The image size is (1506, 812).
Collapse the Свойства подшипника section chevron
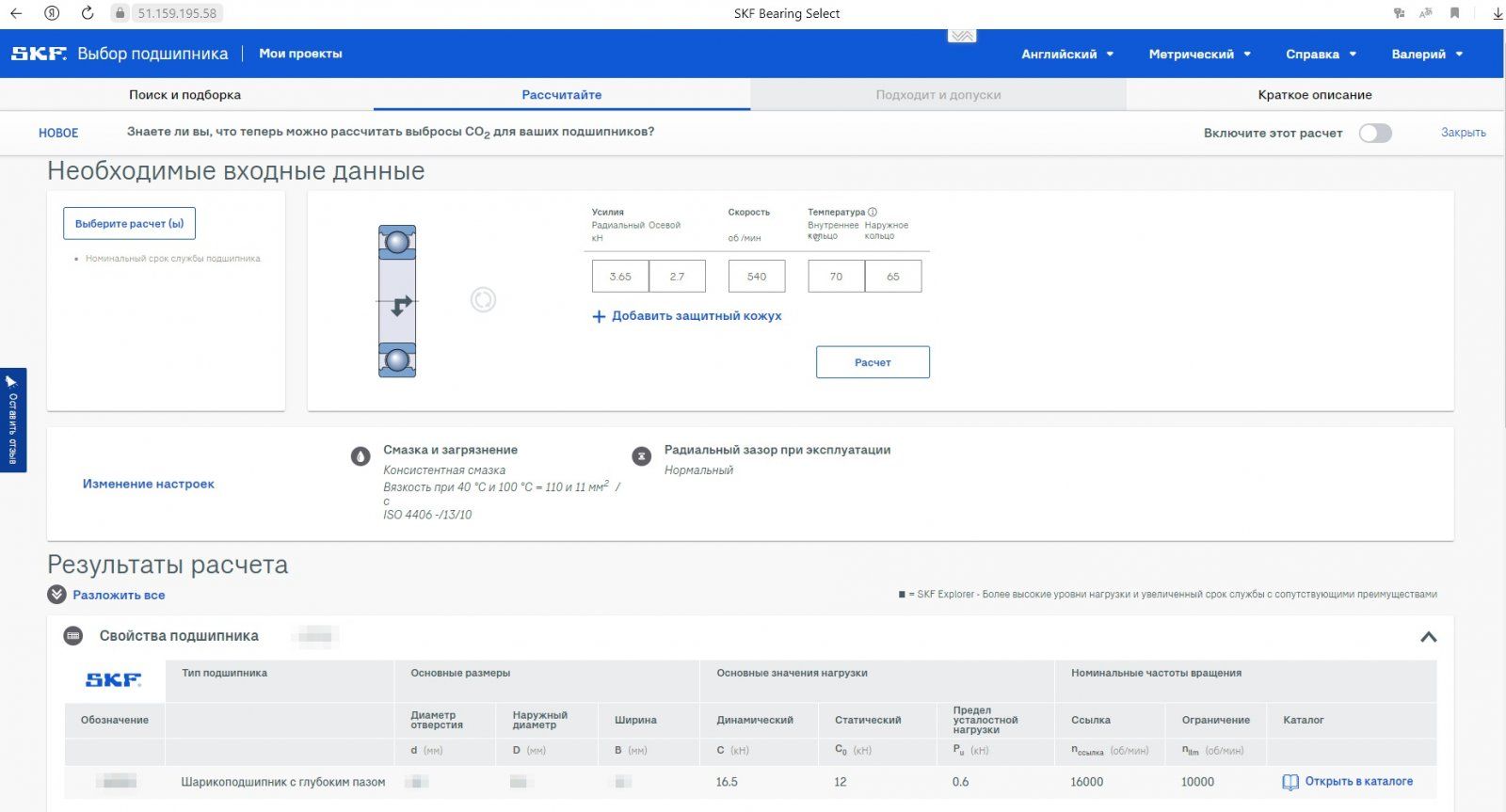tap(1428, 637)
